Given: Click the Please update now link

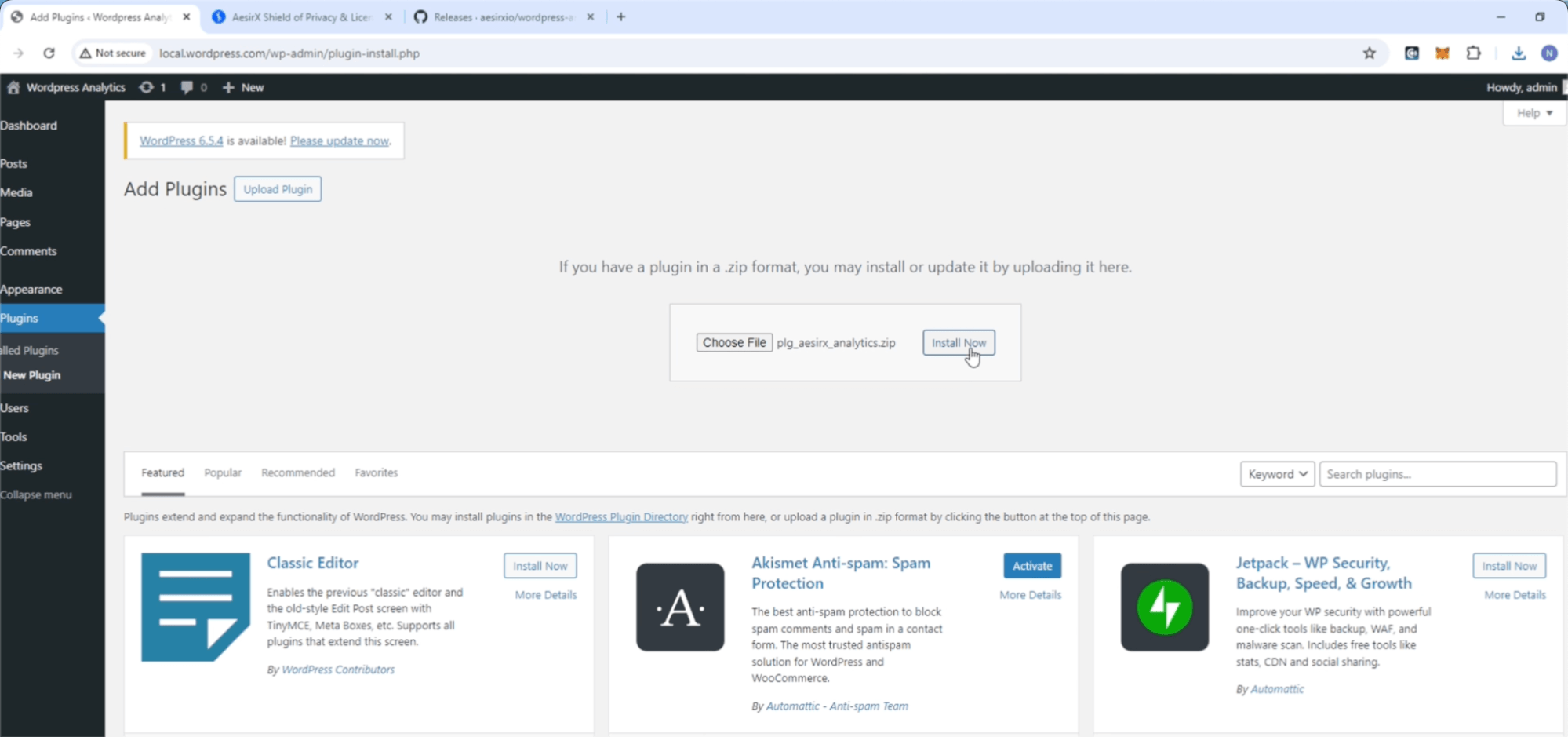Looking at the screenshot, I should [340, 140].
